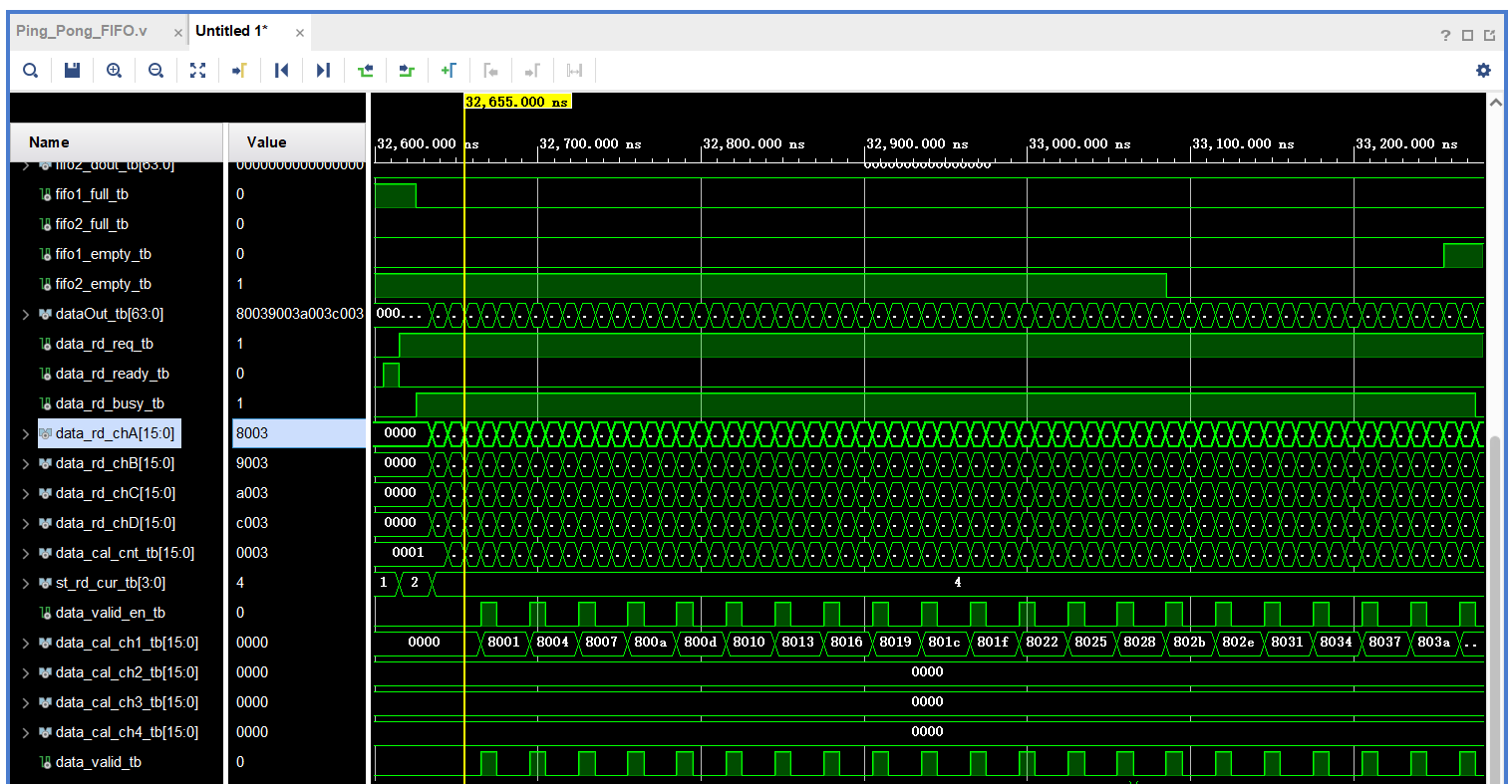Click the Zoom Fit icon
1512x784 pixels.
[x=197, y=70]
